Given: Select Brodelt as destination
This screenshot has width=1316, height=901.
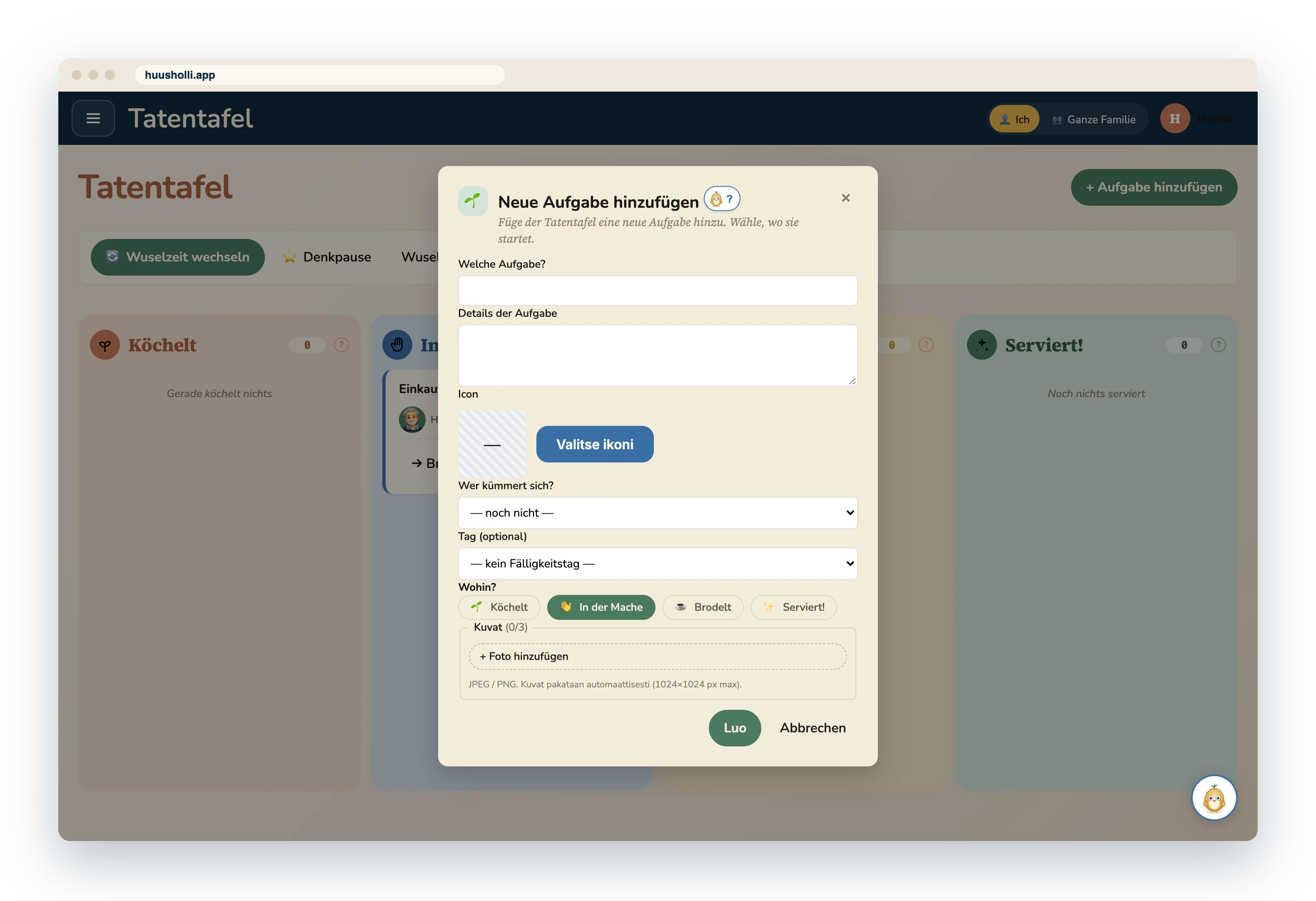Looking at the screenshot, I should click(703, 607).
